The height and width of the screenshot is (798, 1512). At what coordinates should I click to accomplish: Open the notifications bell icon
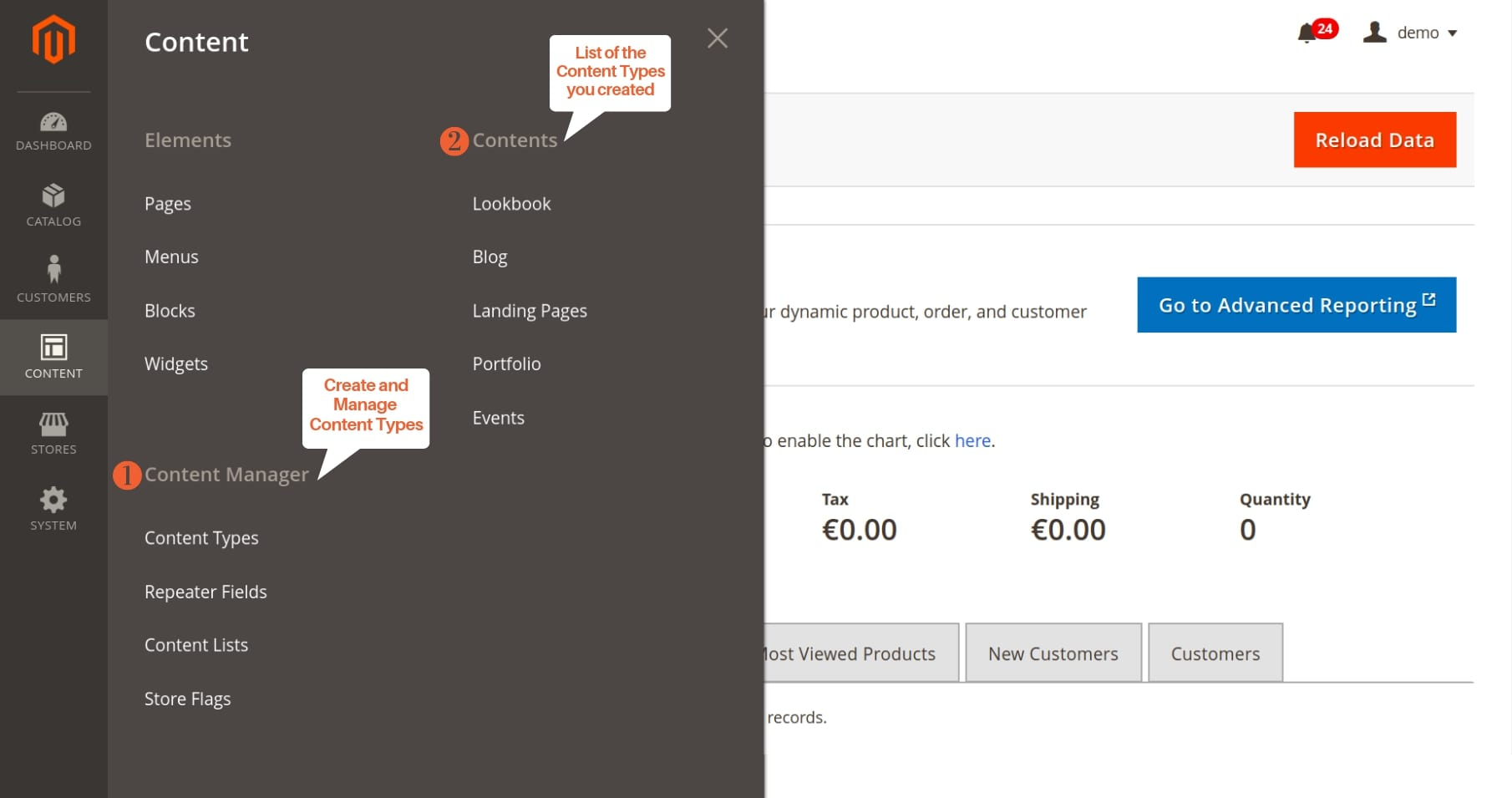1307,33
